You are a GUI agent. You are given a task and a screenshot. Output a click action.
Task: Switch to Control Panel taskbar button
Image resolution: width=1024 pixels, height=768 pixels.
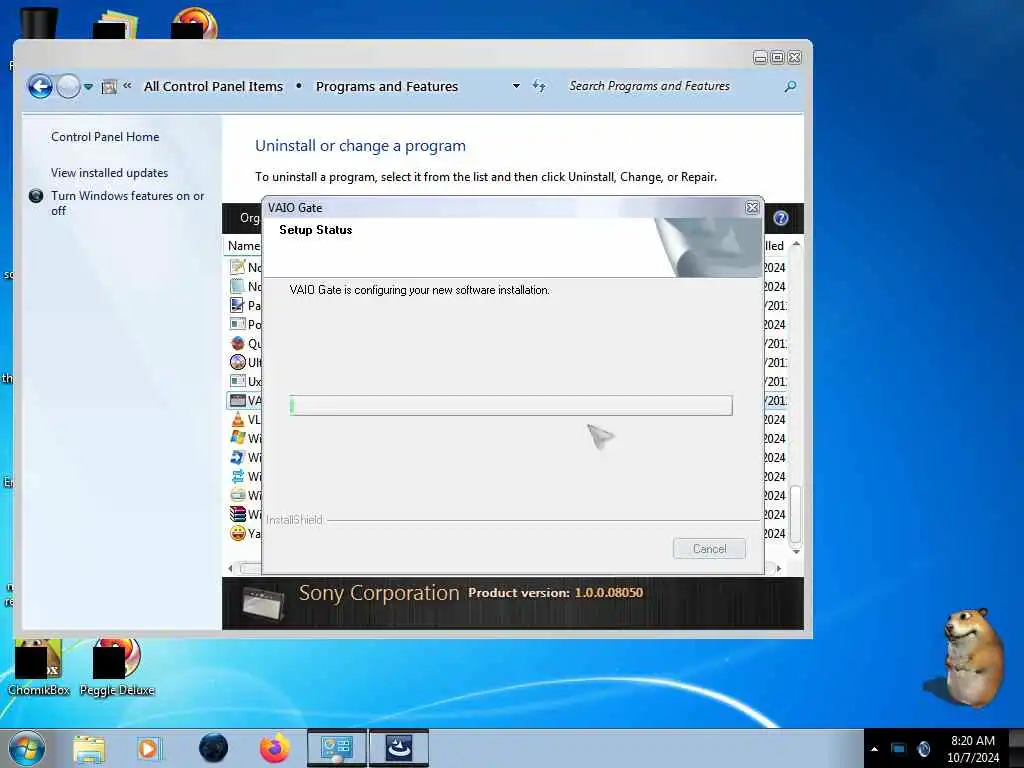[337, 748]
